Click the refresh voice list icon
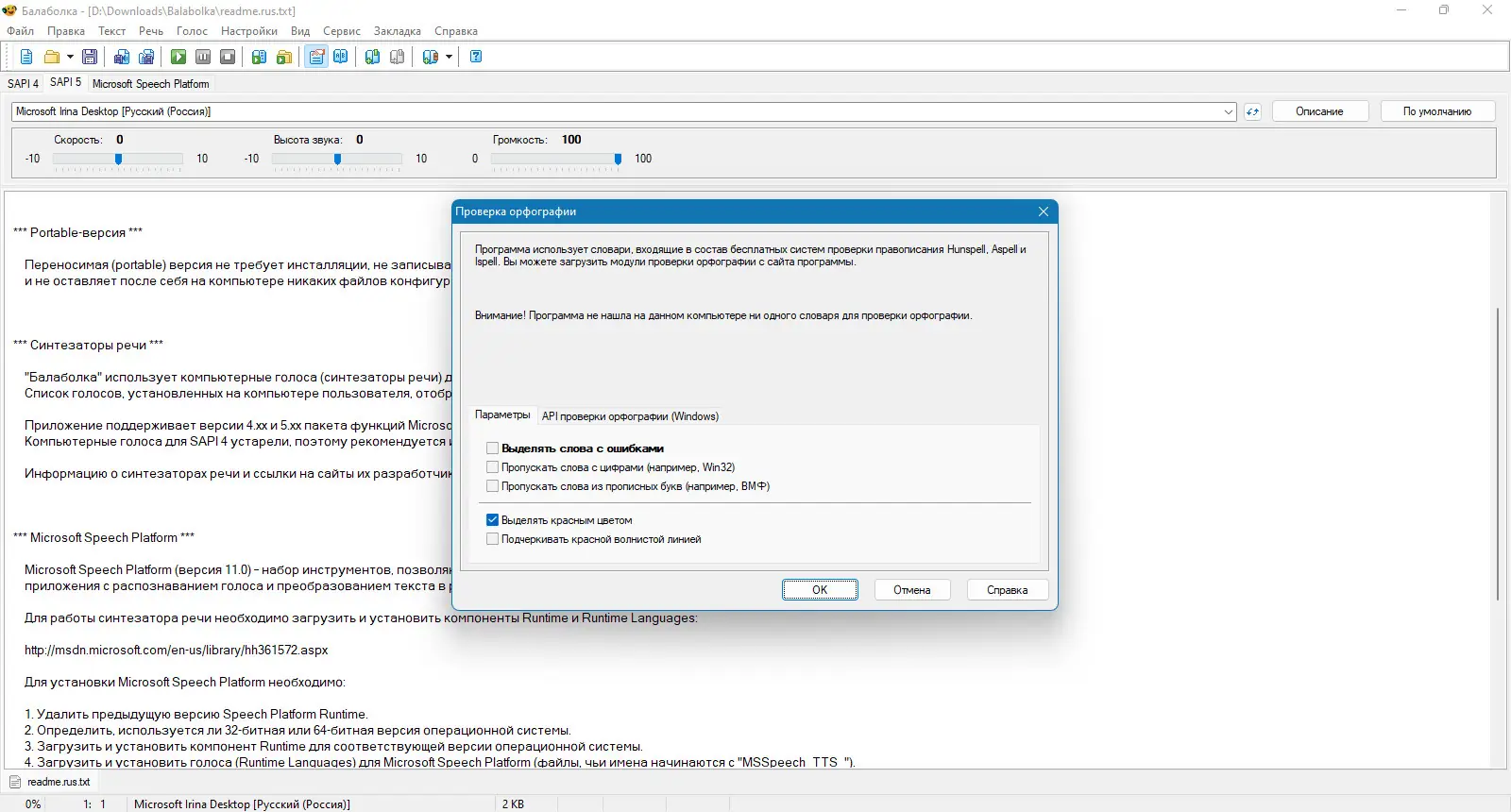This screenshot has height=812, width=1511. coord(1252,111)
